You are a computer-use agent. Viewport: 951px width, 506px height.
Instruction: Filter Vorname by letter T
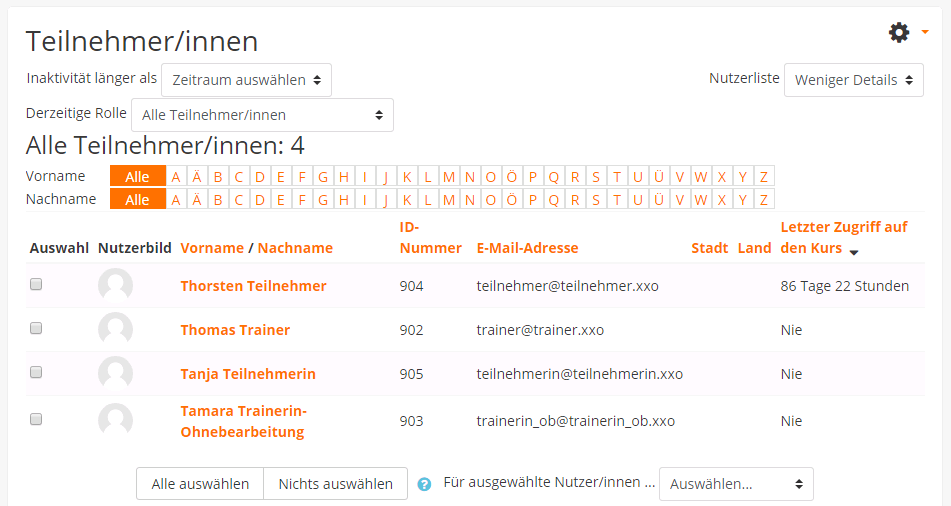coord(617,177)
